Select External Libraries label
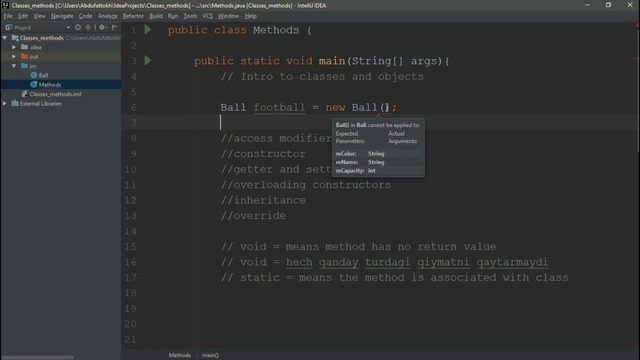The height and width of the screenshot is (360, 640). (x=41, y=103)
